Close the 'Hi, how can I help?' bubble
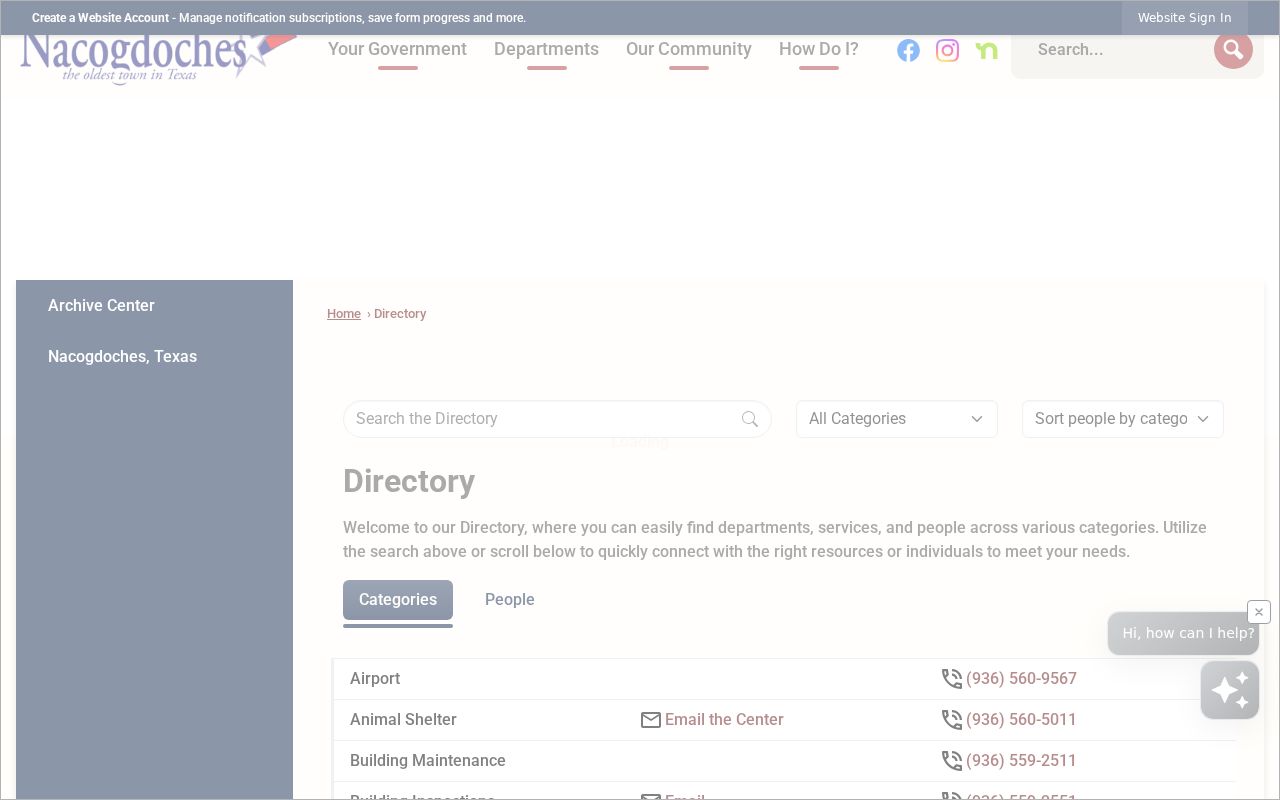Viewport: 1280px width, 800px height. [1259, 612]
